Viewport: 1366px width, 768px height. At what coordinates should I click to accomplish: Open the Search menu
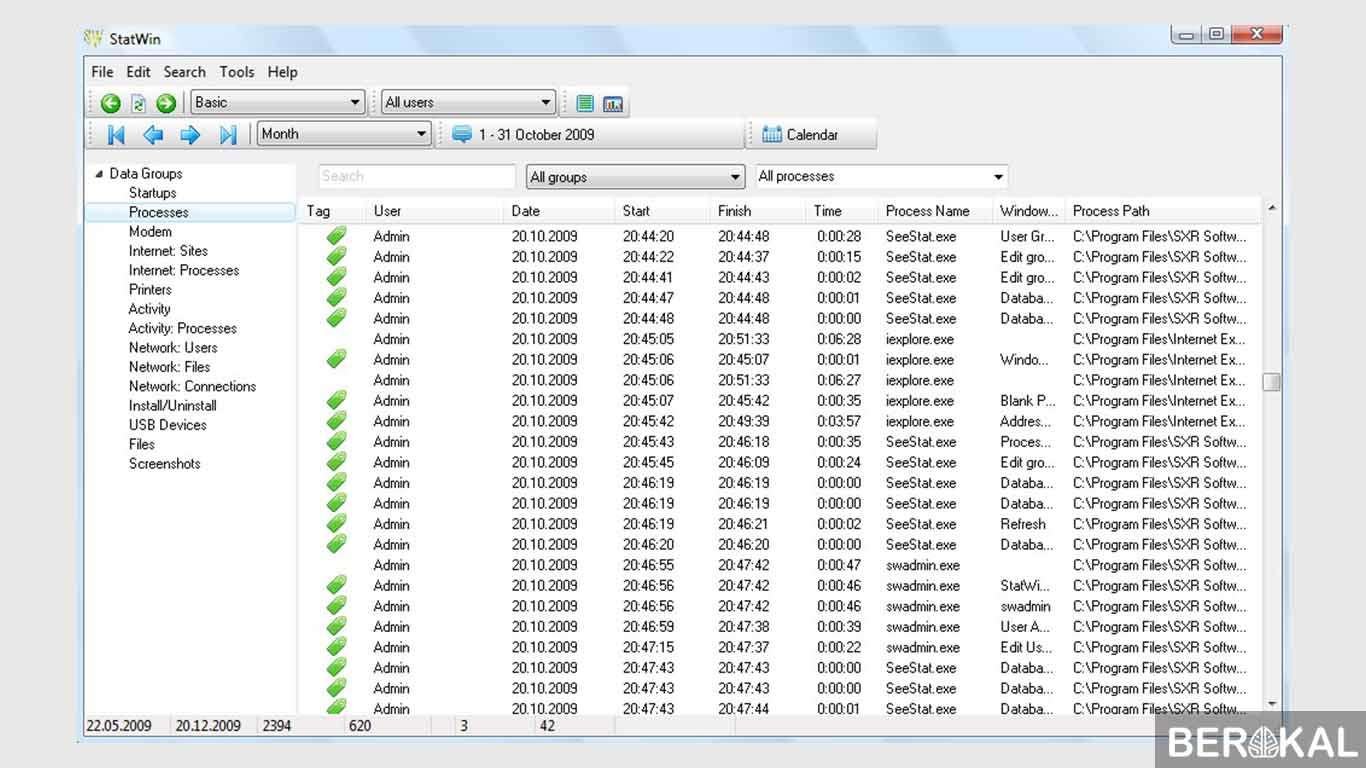[185, 72]
